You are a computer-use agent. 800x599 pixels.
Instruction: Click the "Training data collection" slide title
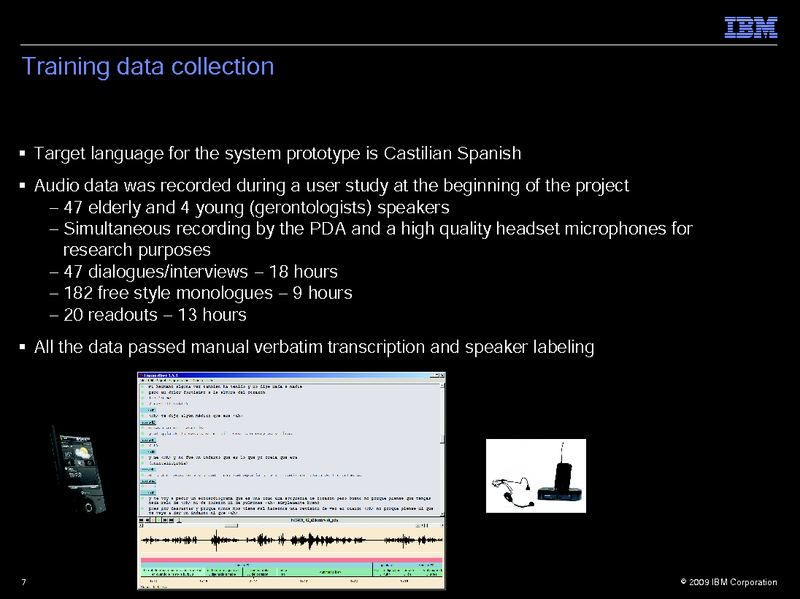[x=148, y=67]
